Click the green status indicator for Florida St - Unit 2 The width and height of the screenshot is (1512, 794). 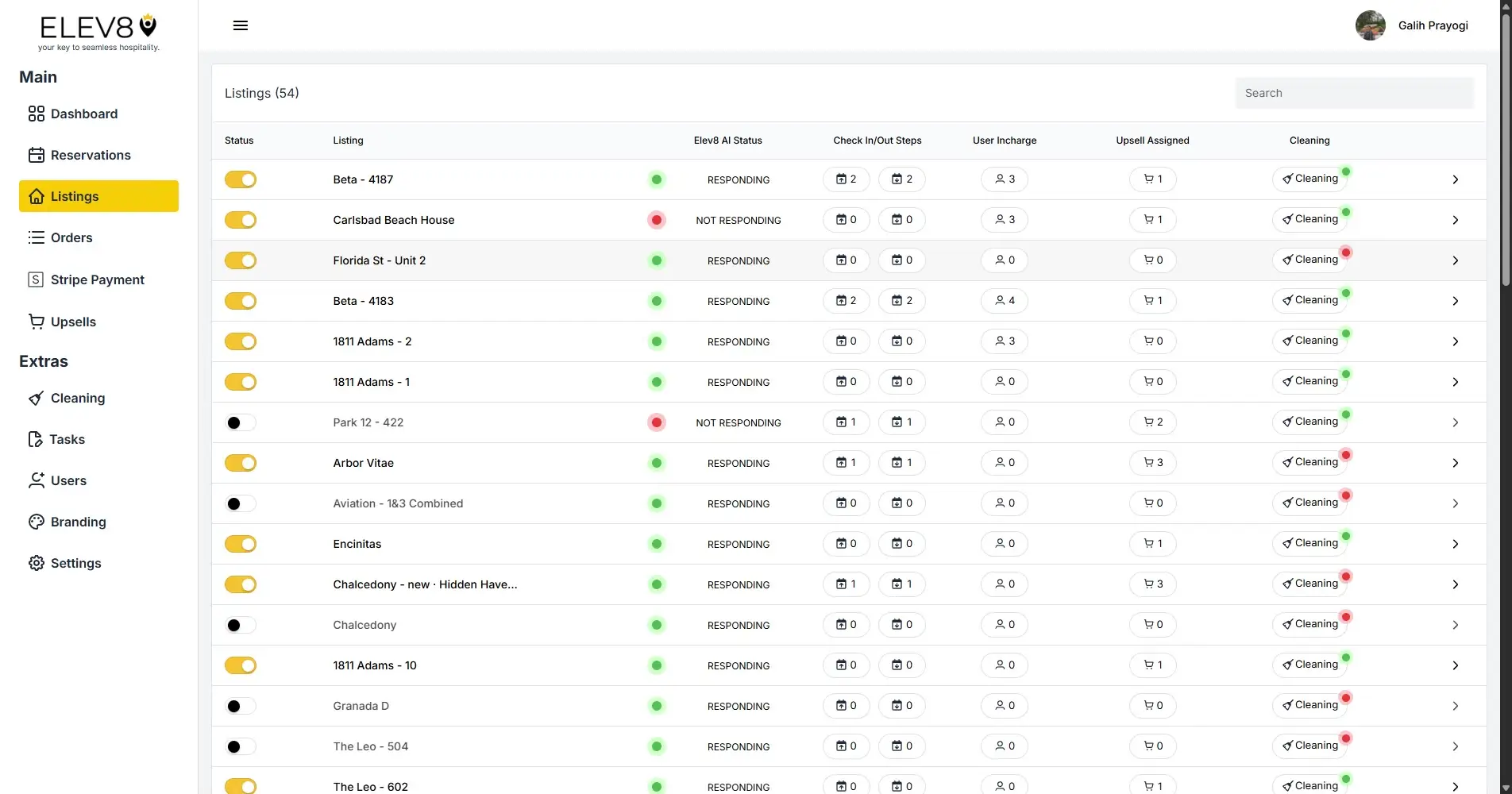coord(656,260)
